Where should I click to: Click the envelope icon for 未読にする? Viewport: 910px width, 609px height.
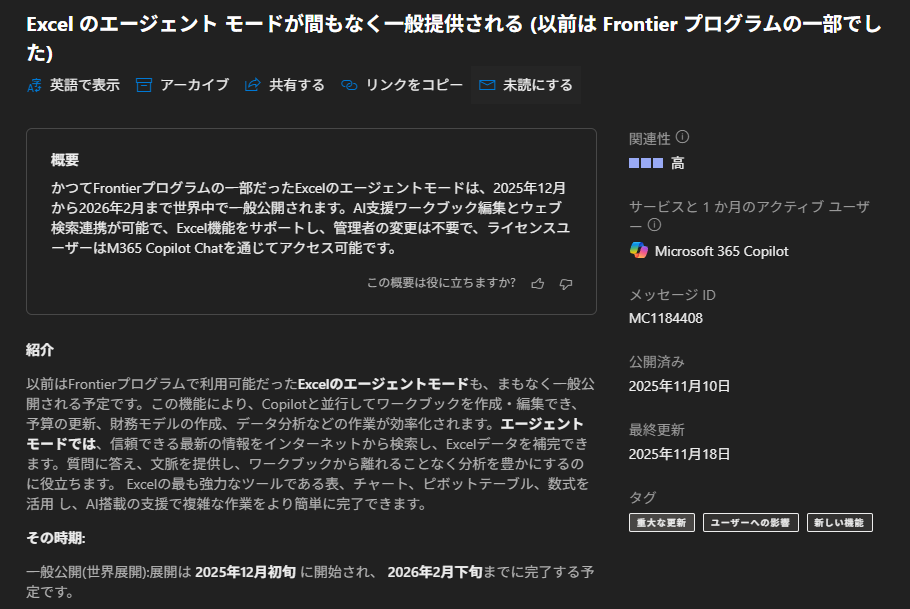coord(487,86)
